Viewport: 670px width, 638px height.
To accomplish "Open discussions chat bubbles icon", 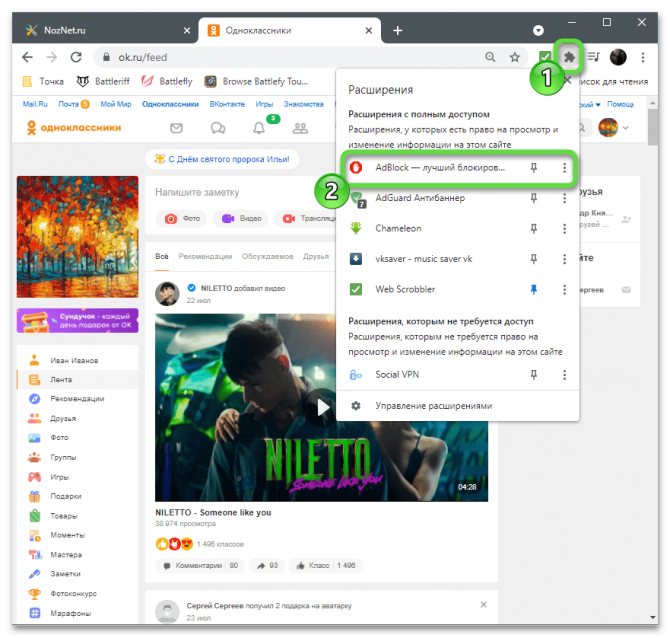I will [x=218, y=128].
